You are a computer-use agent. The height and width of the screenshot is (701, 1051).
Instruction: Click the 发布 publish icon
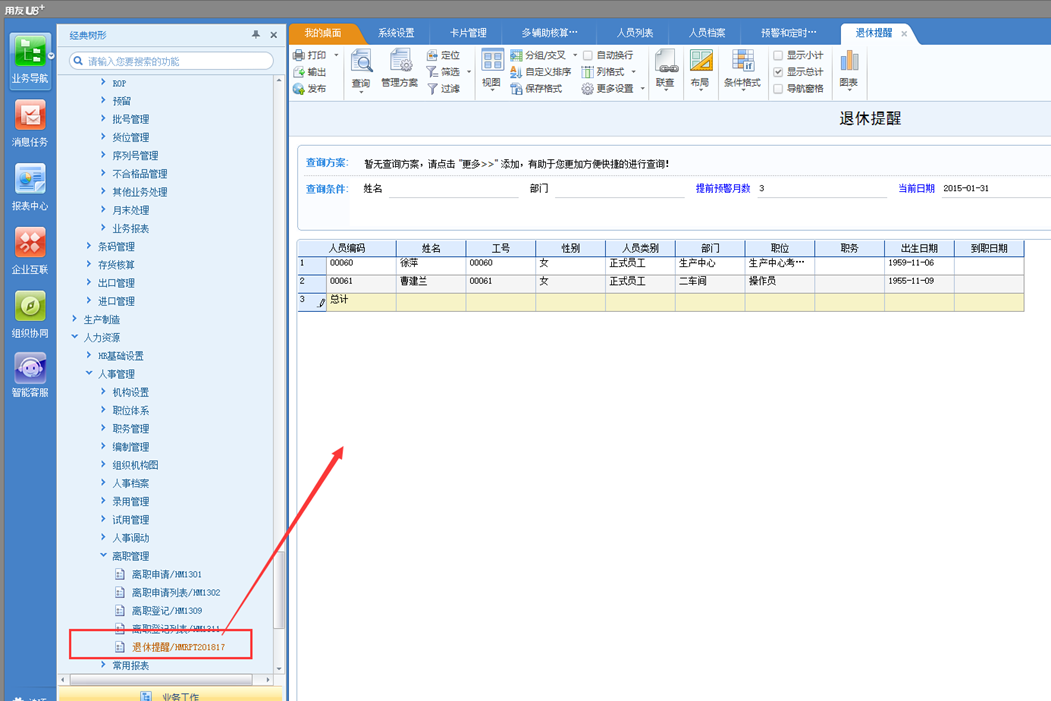tap(299, 88)
